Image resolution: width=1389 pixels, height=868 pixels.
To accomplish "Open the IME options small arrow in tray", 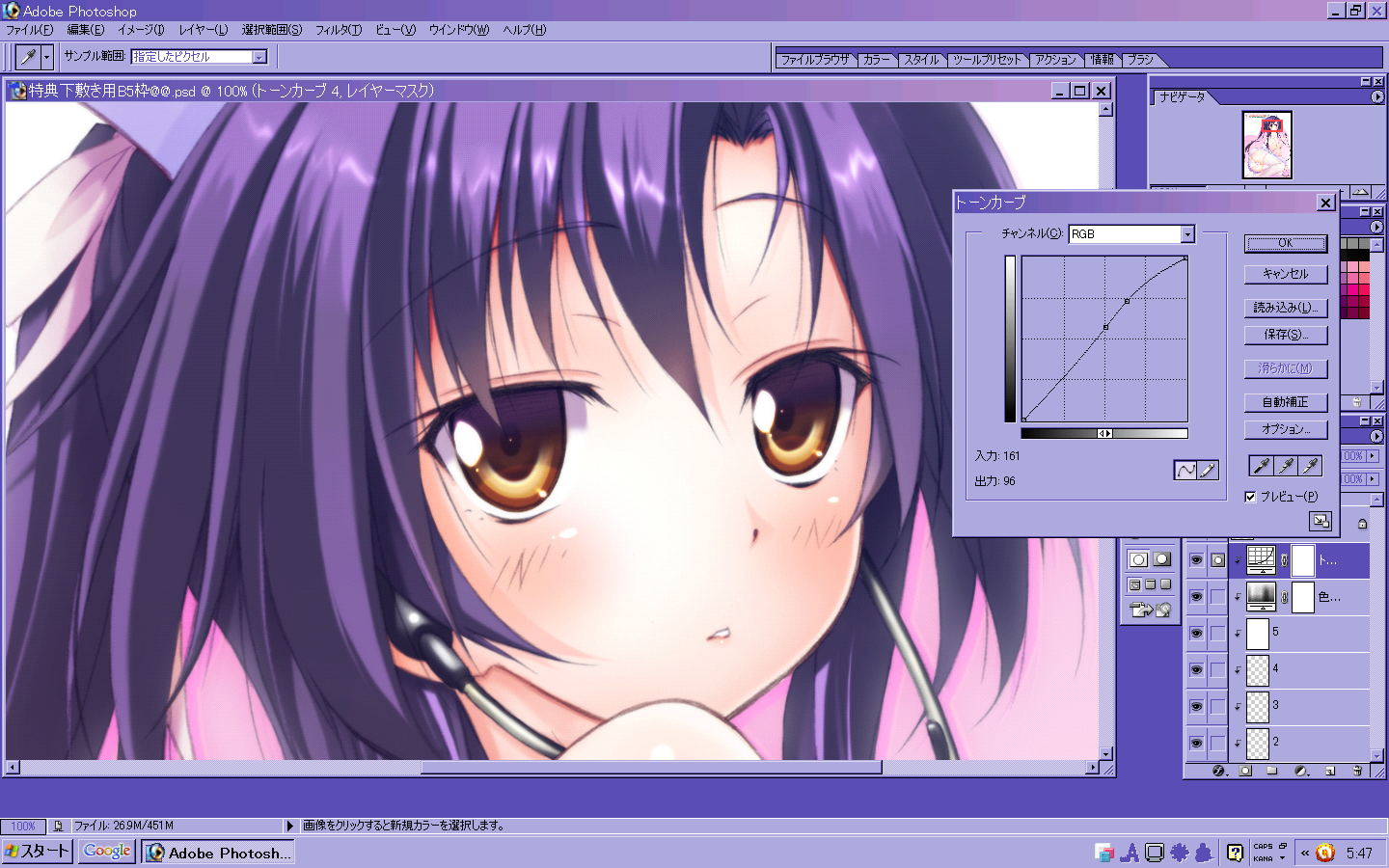I will (1283, 856).
